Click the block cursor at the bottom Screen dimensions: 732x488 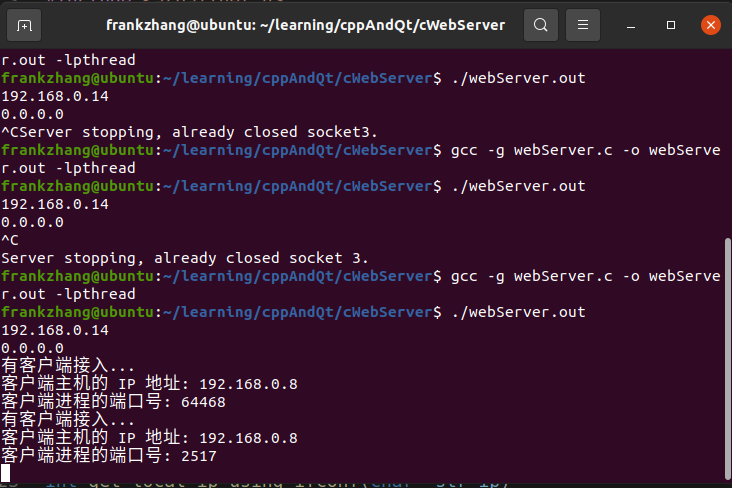pyautogui.click(x=6, y=474)
